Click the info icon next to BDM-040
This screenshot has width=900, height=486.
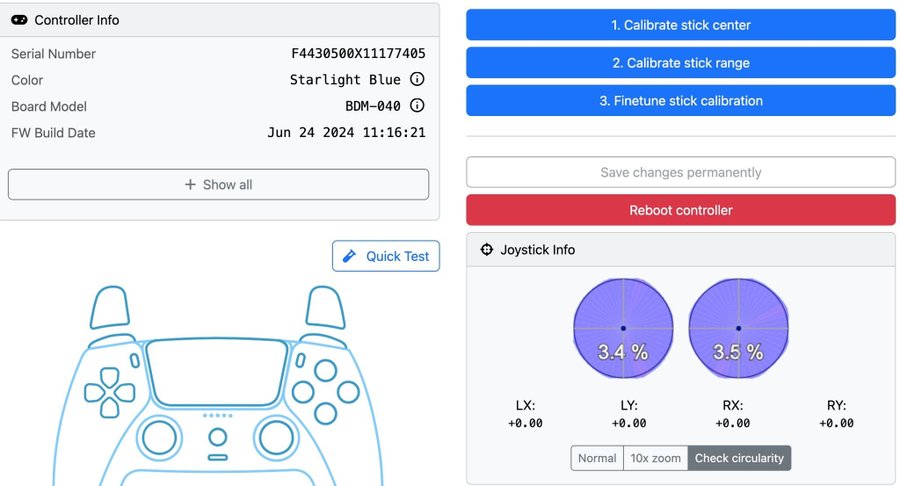(x=418, y=106)
